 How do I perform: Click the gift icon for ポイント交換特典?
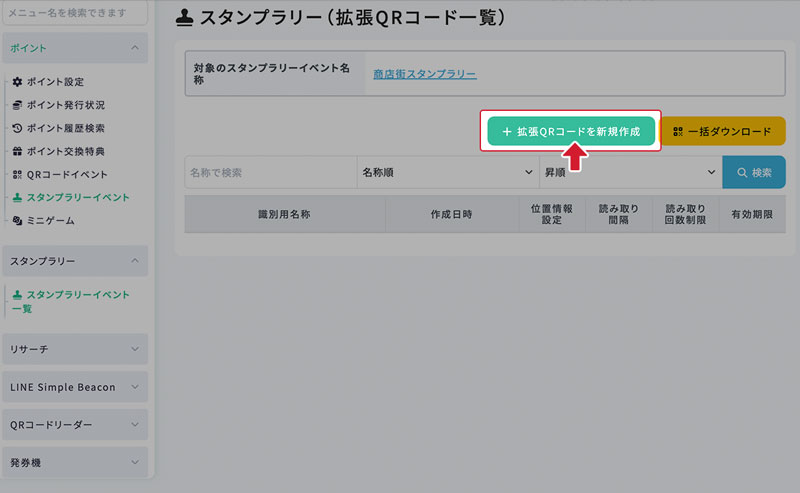pyautogui.click(x=17, y=151)
